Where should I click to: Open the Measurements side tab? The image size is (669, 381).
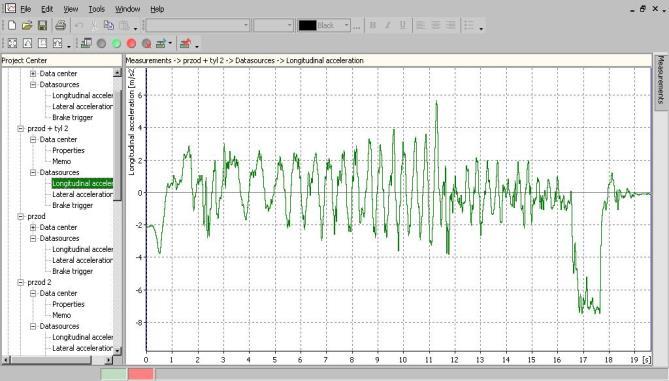click(660, 80)
